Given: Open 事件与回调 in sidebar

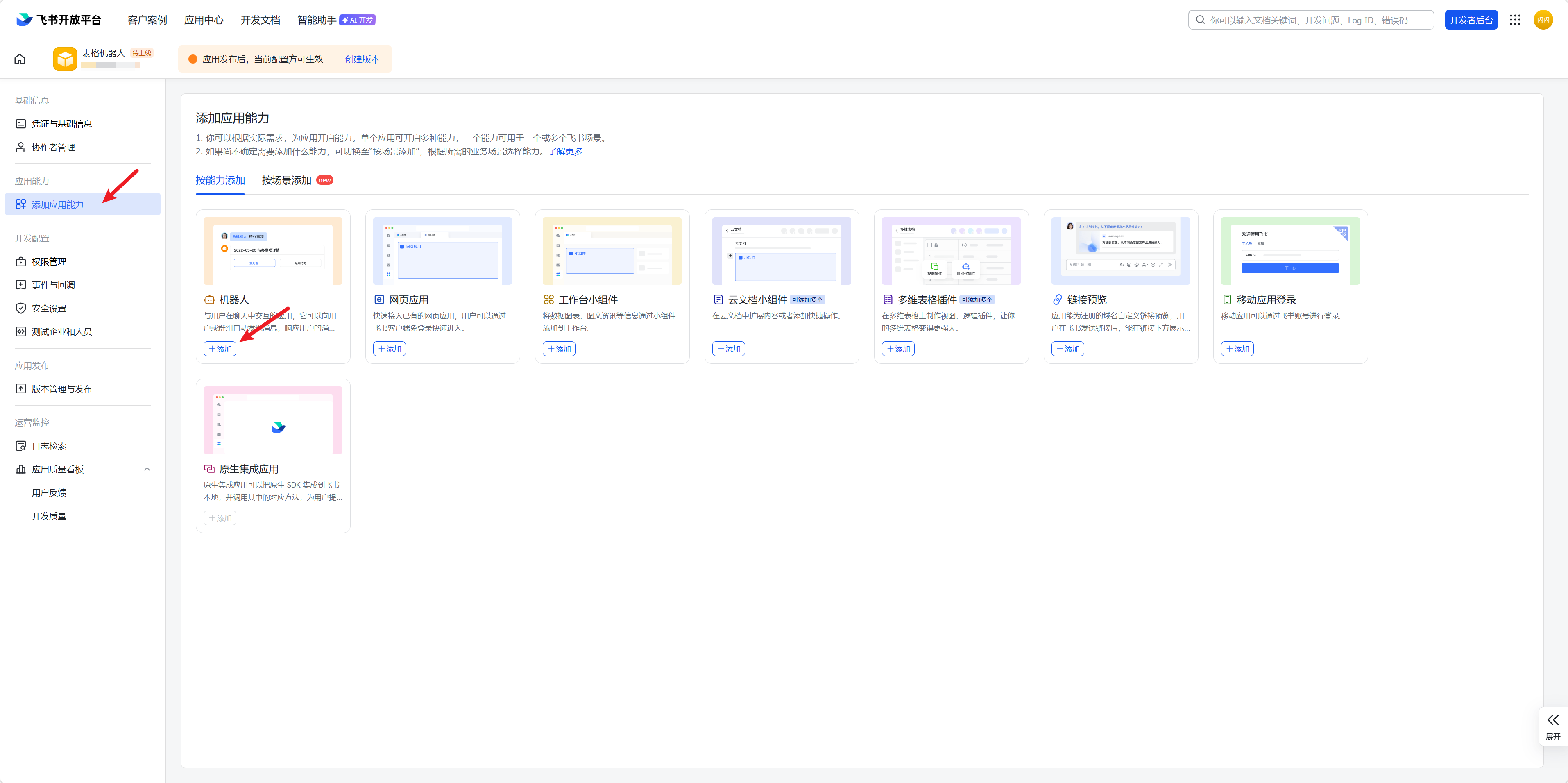Looking at the screenshot, I should [53, 285].
